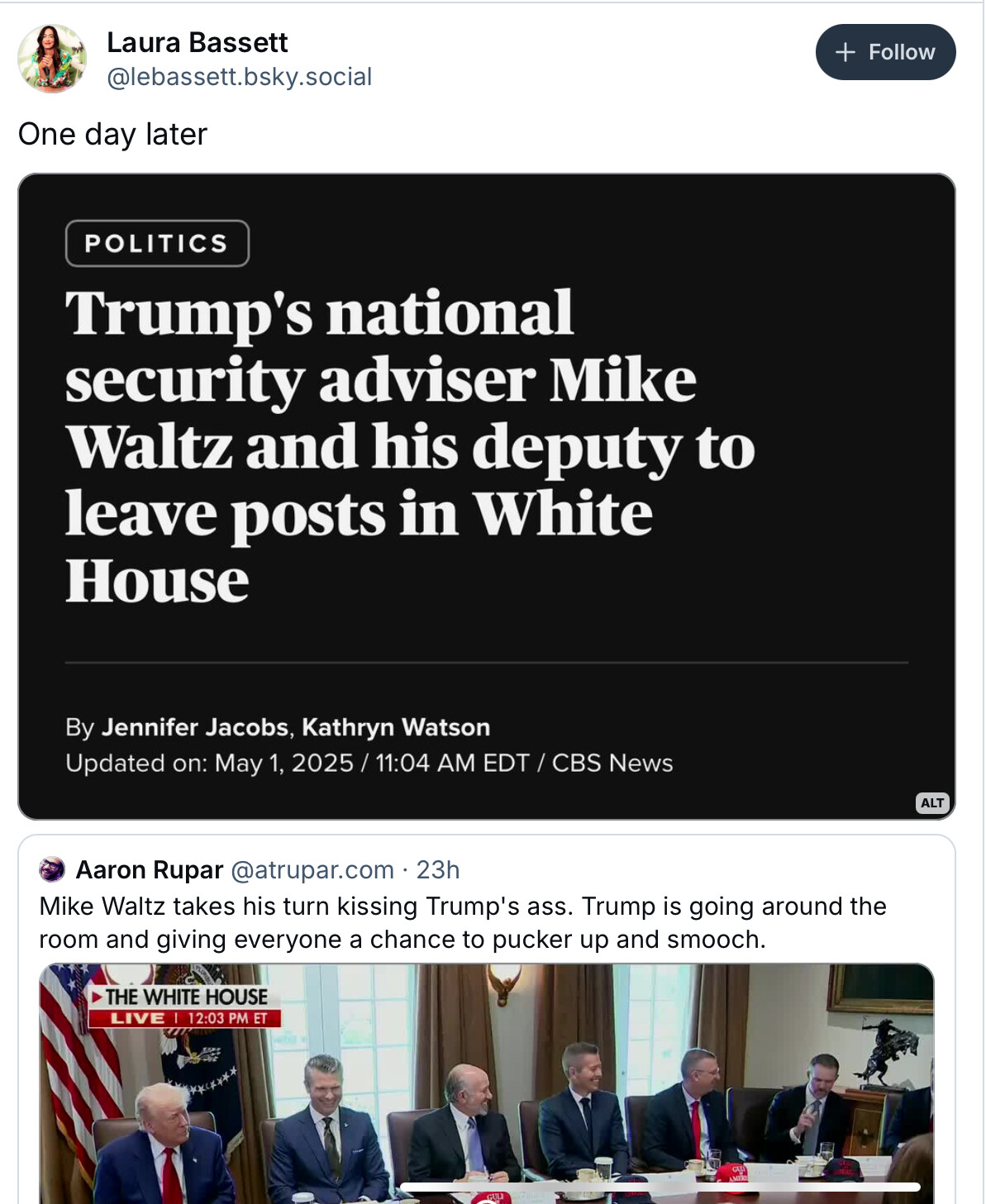The image size is (986, 1204).
Task: Open Laura Bassett's profile avatar
Action: [x=52, y=58]
